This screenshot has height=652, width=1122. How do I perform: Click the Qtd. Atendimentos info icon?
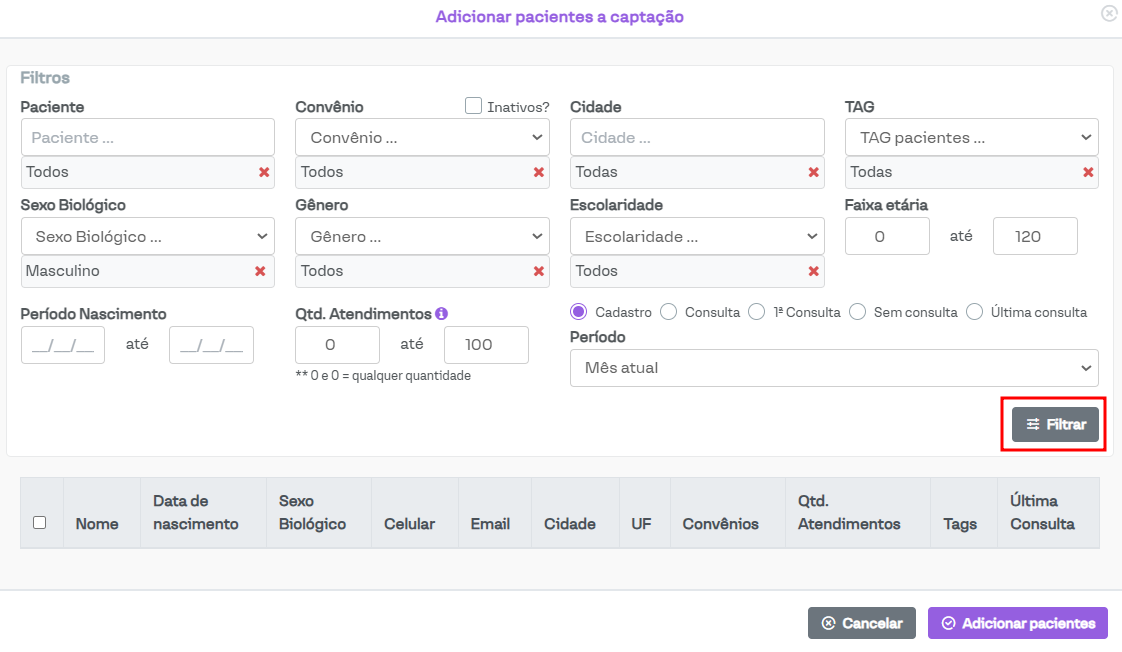(441, 313)
